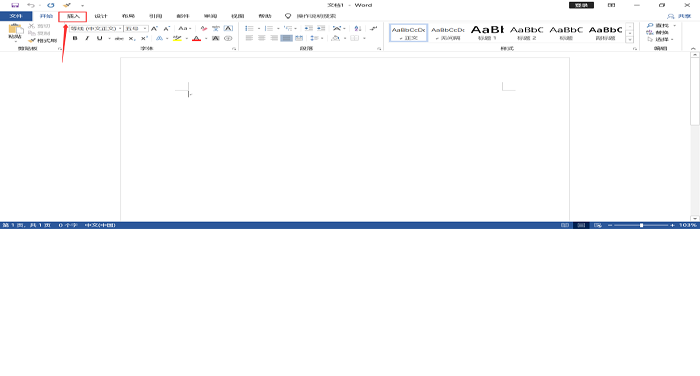Click the Character Shading icon
Viewport: 700px width, 376px height.
coord(216,38)
